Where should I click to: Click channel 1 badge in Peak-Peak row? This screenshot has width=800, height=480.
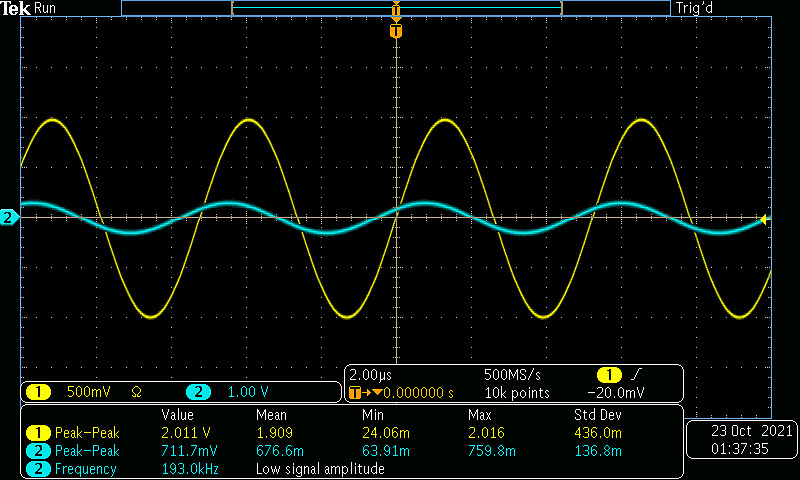click(38, 433)
